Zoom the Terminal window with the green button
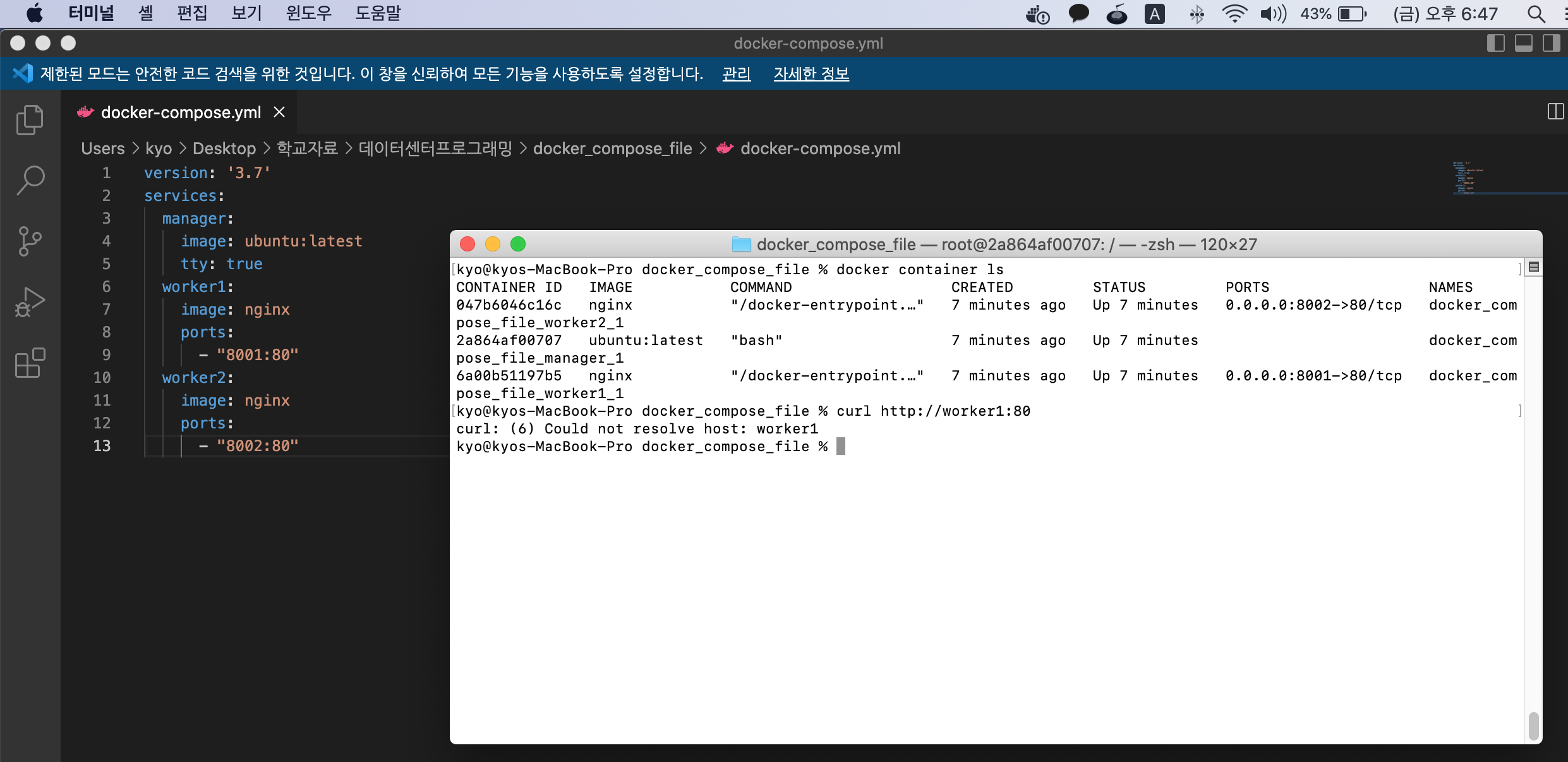 518,244
